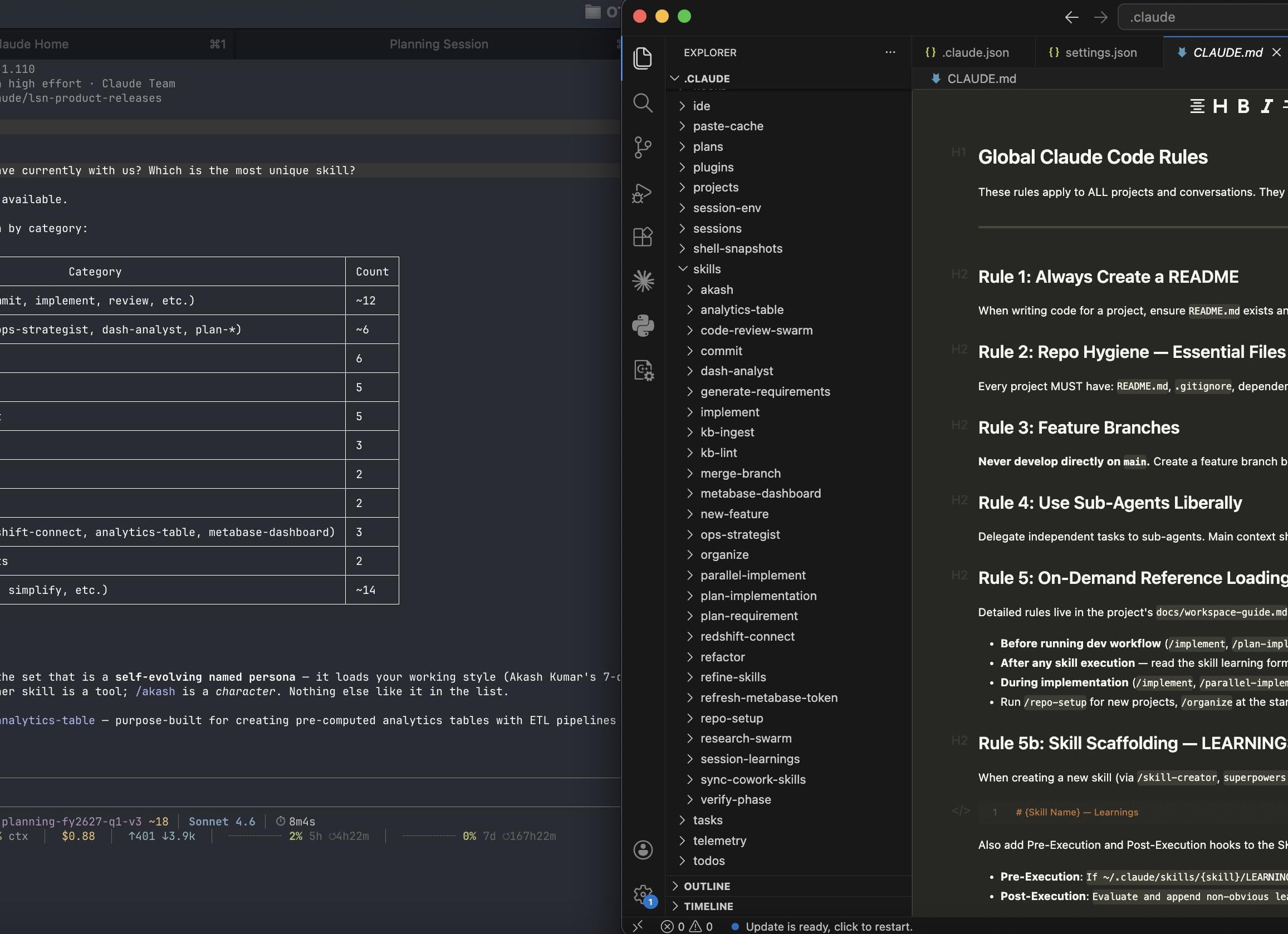Switch to the Claude Home terminal tab
Image resolution: width=1288 pixels, height=934 pixels.
(x=117, y=44)
